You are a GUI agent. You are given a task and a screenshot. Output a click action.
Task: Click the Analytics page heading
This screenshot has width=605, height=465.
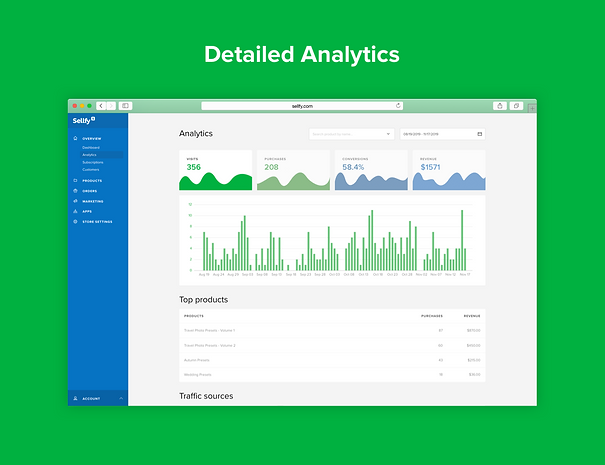[x=196, y=134]
